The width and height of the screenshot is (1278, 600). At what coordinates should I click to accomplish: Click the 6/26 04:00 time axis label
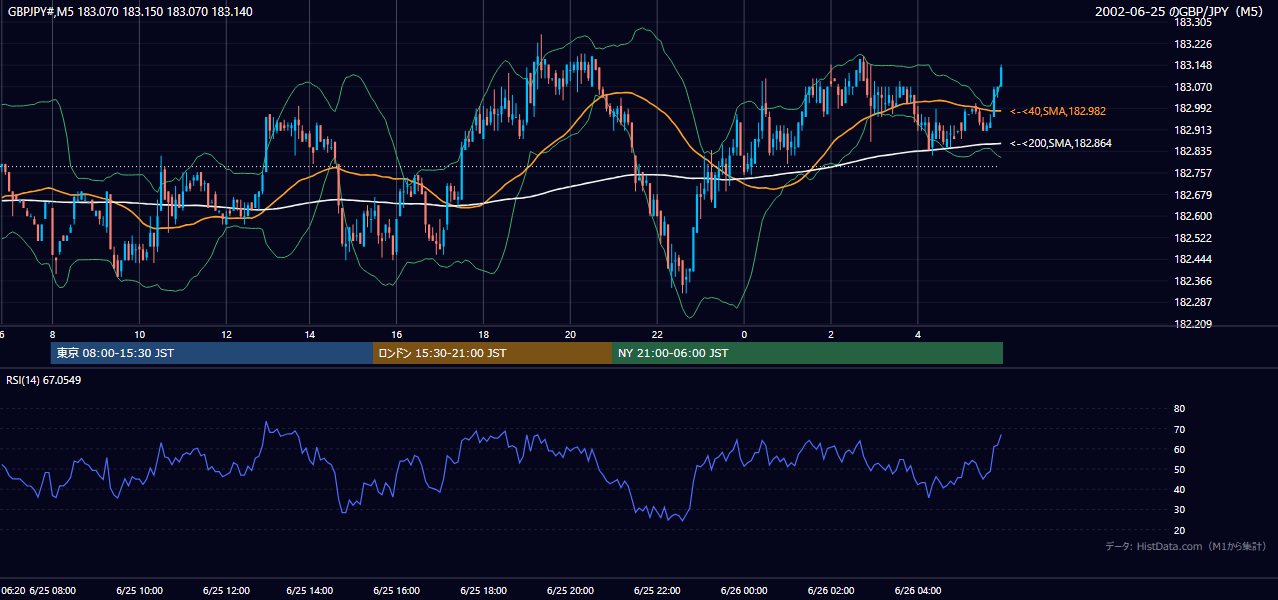pos(918,590)
